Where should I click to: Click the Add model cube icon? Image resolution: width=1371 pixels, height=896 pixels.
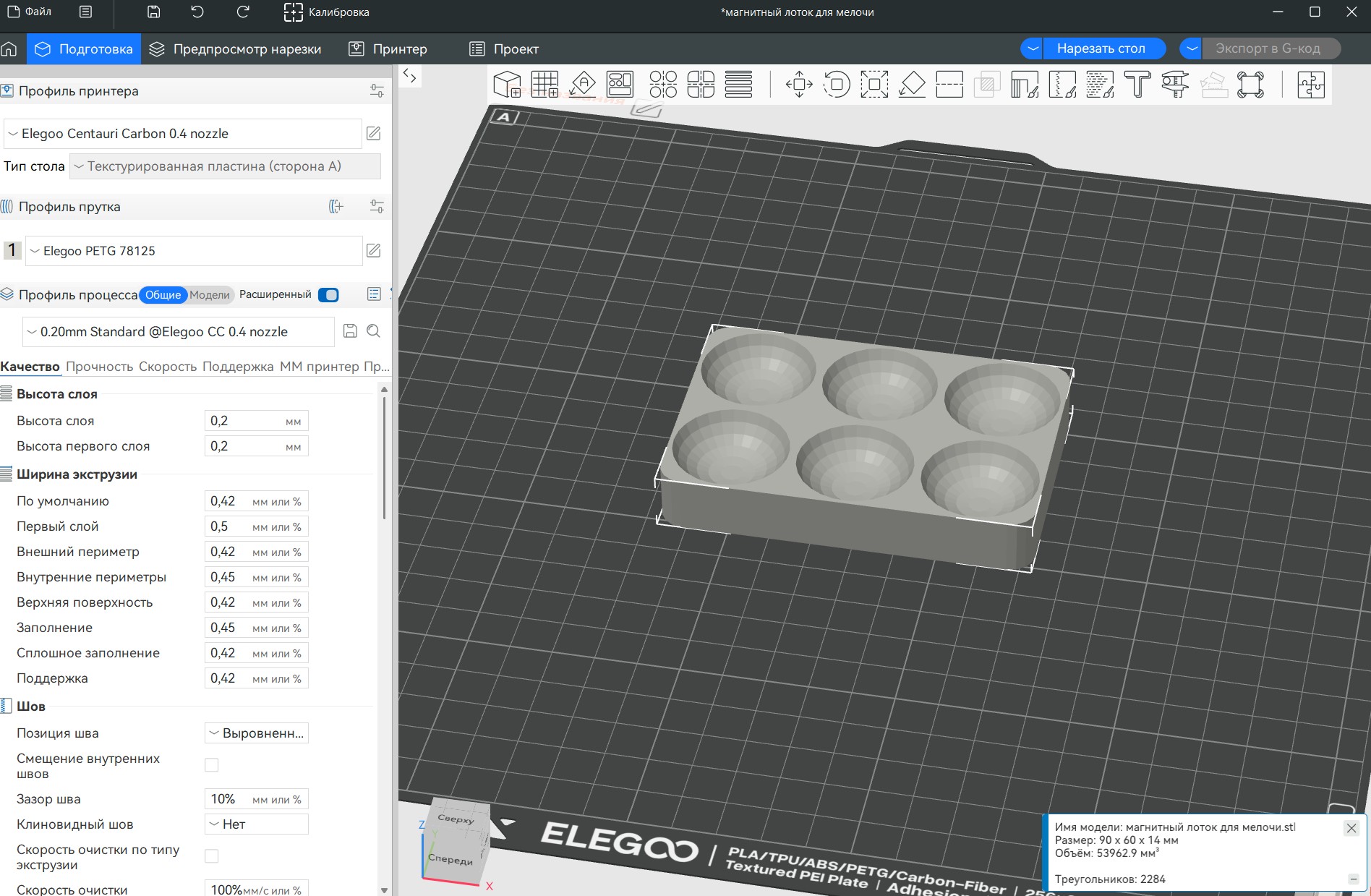pyautogui.click(x=507, y=85)
